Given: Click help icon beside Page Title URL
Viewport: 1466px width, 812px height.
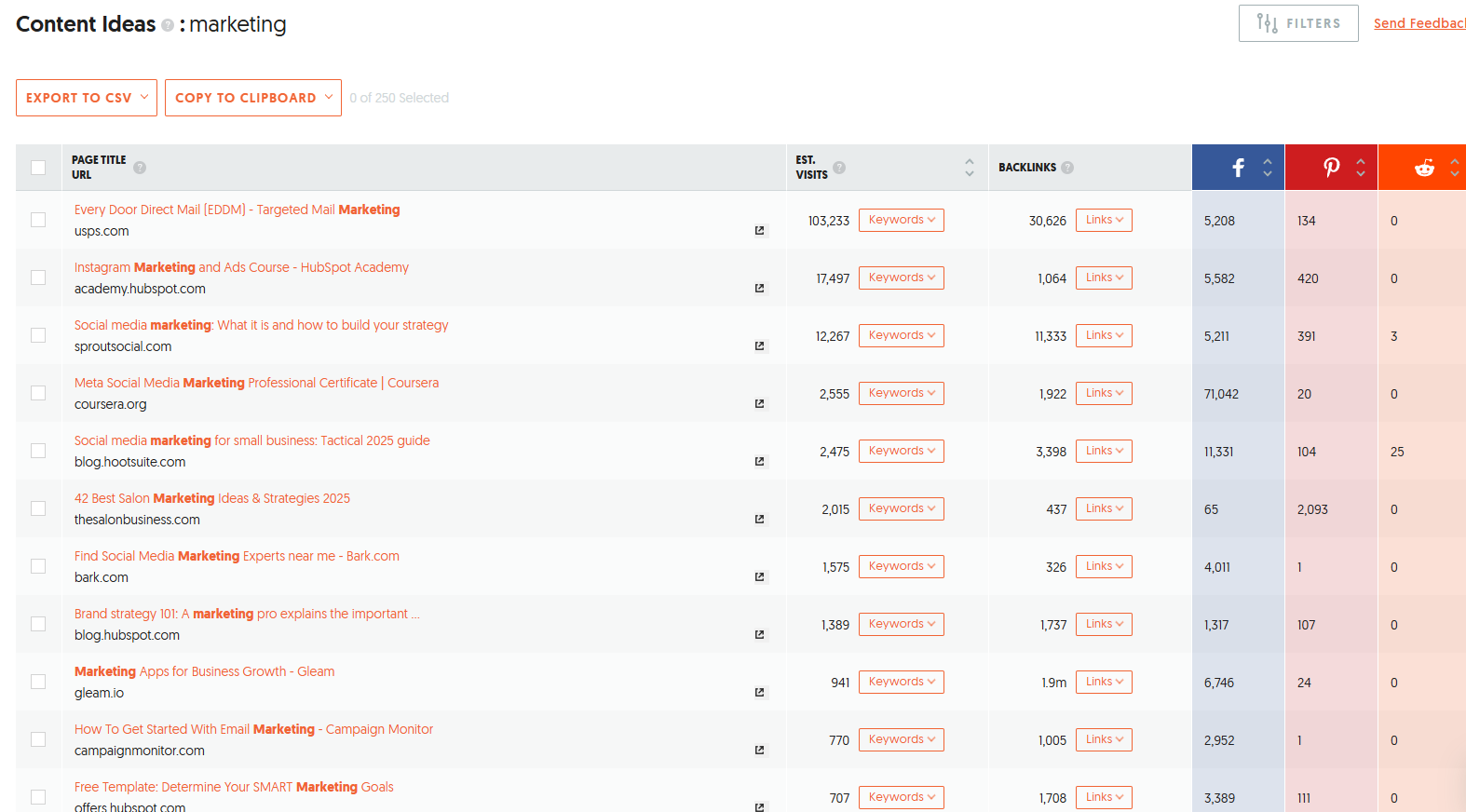Looking at the screenshot, I should [x=140, y=168].
